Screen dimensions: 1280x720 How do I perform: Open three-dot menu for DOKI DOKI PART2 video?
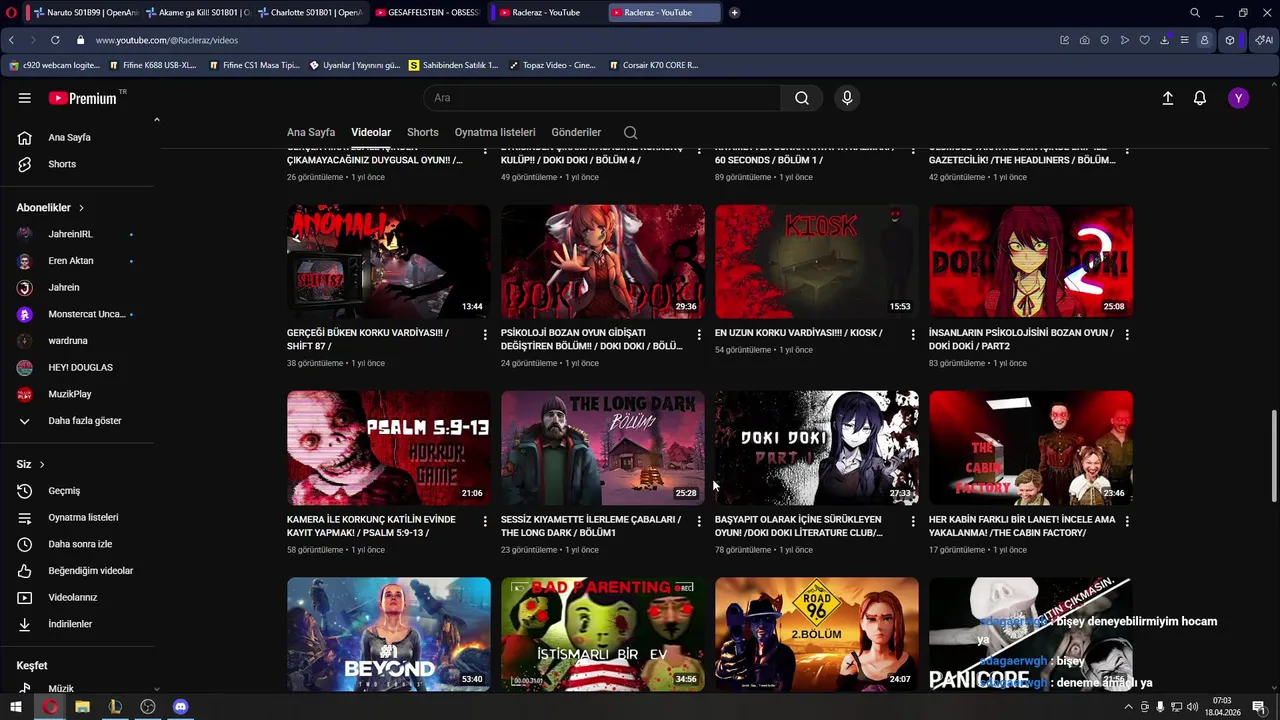(x=1127, y=335)
